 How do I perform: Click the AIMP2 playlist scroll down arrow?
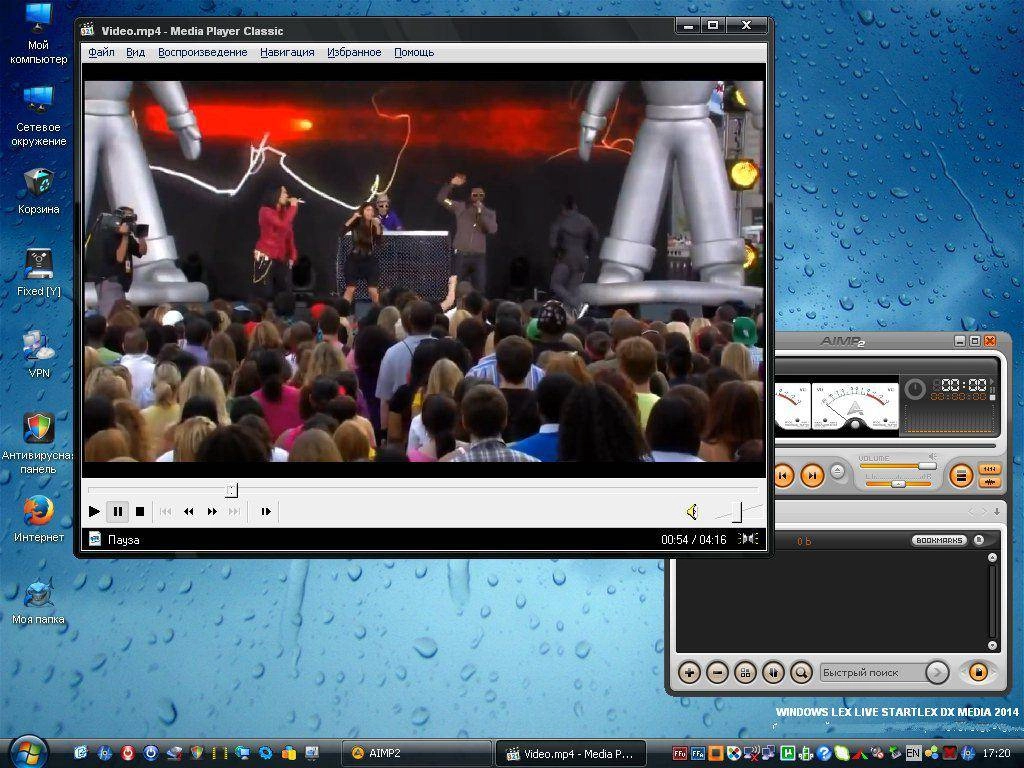(992, 645)
